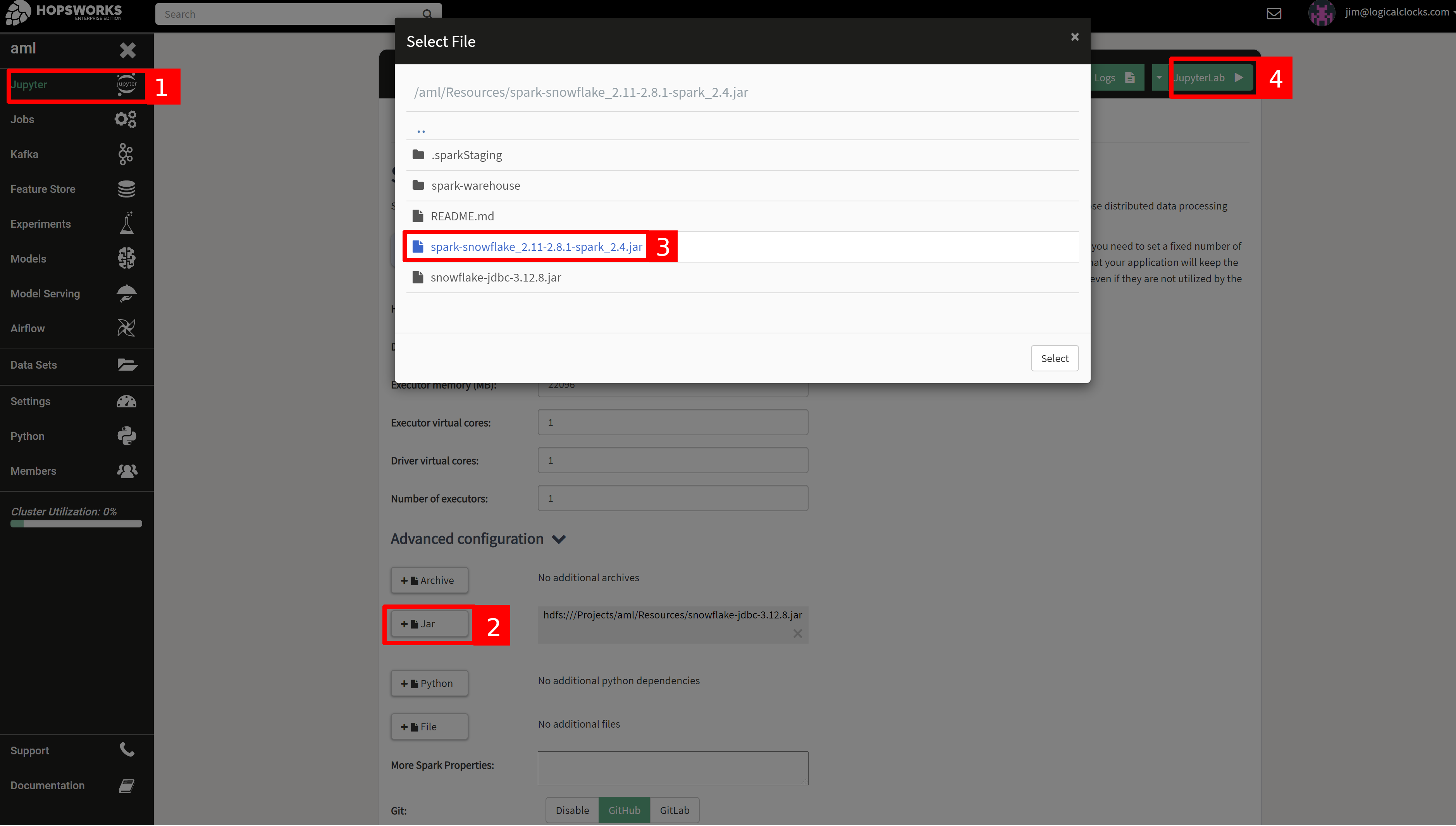Disable Git integration
The width and height of the screenshot is (1456, 826).
[x=572, y=810]
